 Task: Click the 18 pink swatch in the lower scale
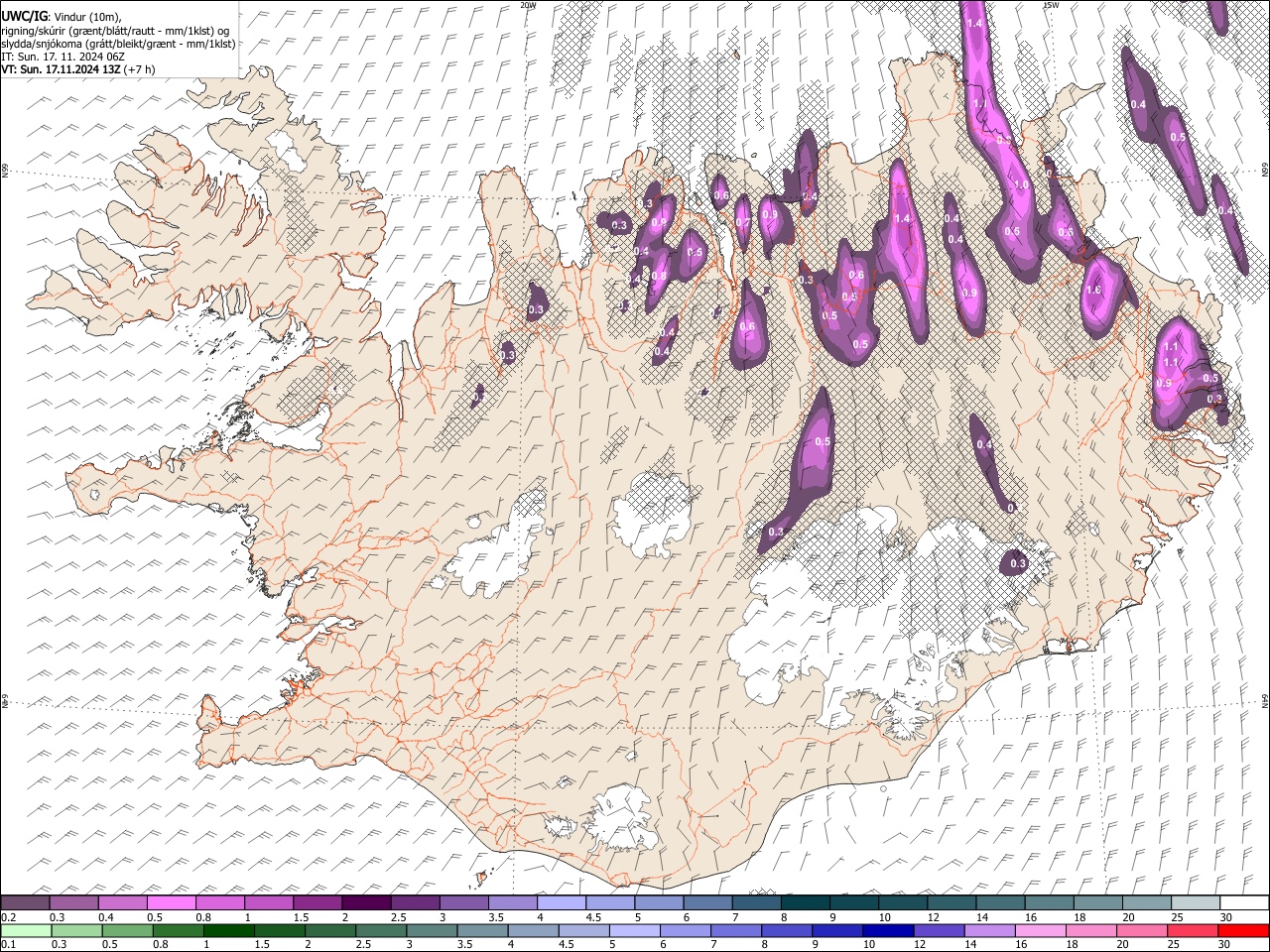[x=1090, y=930]
